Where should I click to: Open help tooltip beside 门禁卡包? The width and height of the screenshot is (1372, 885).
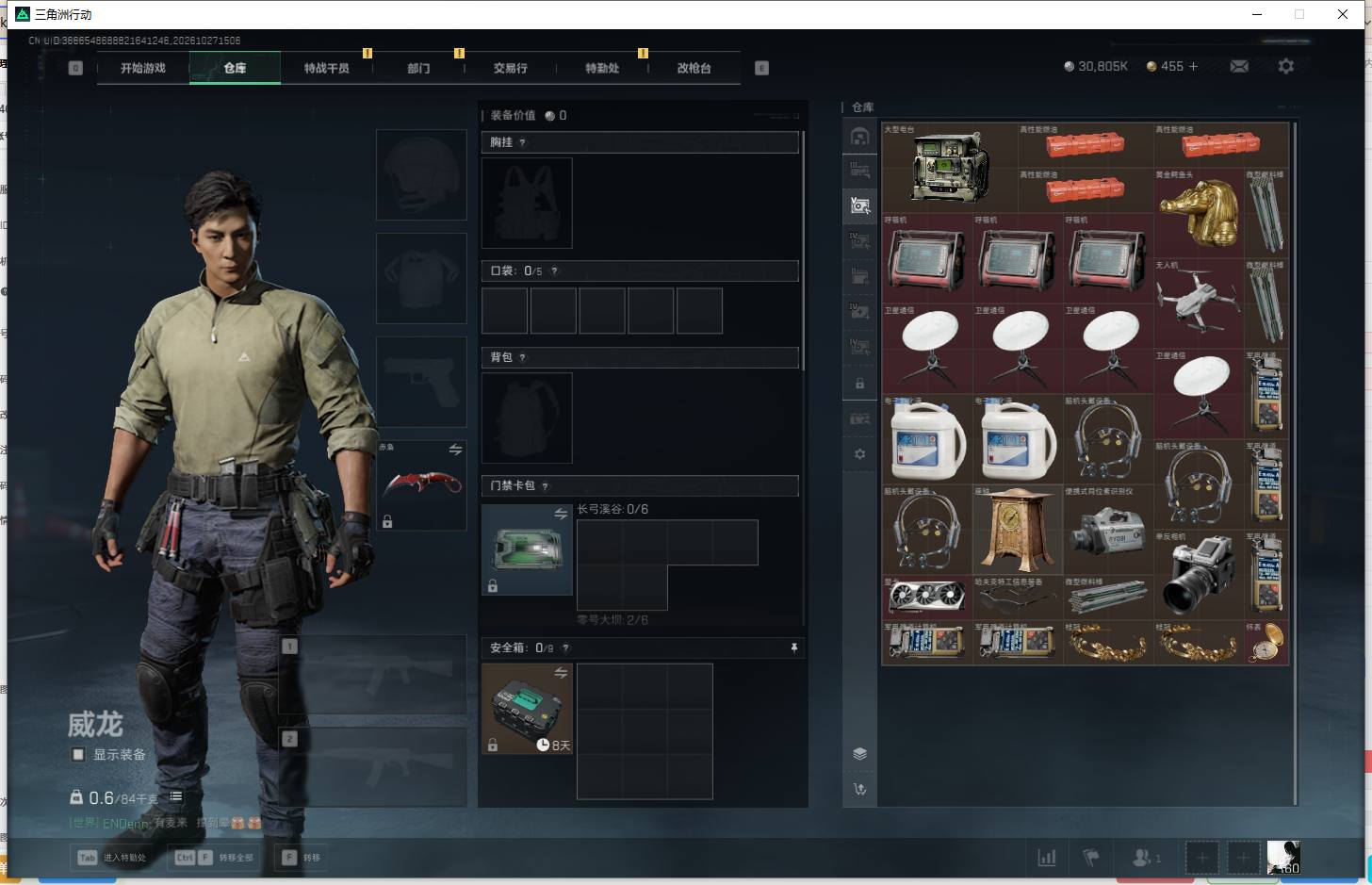click(545, 486)
